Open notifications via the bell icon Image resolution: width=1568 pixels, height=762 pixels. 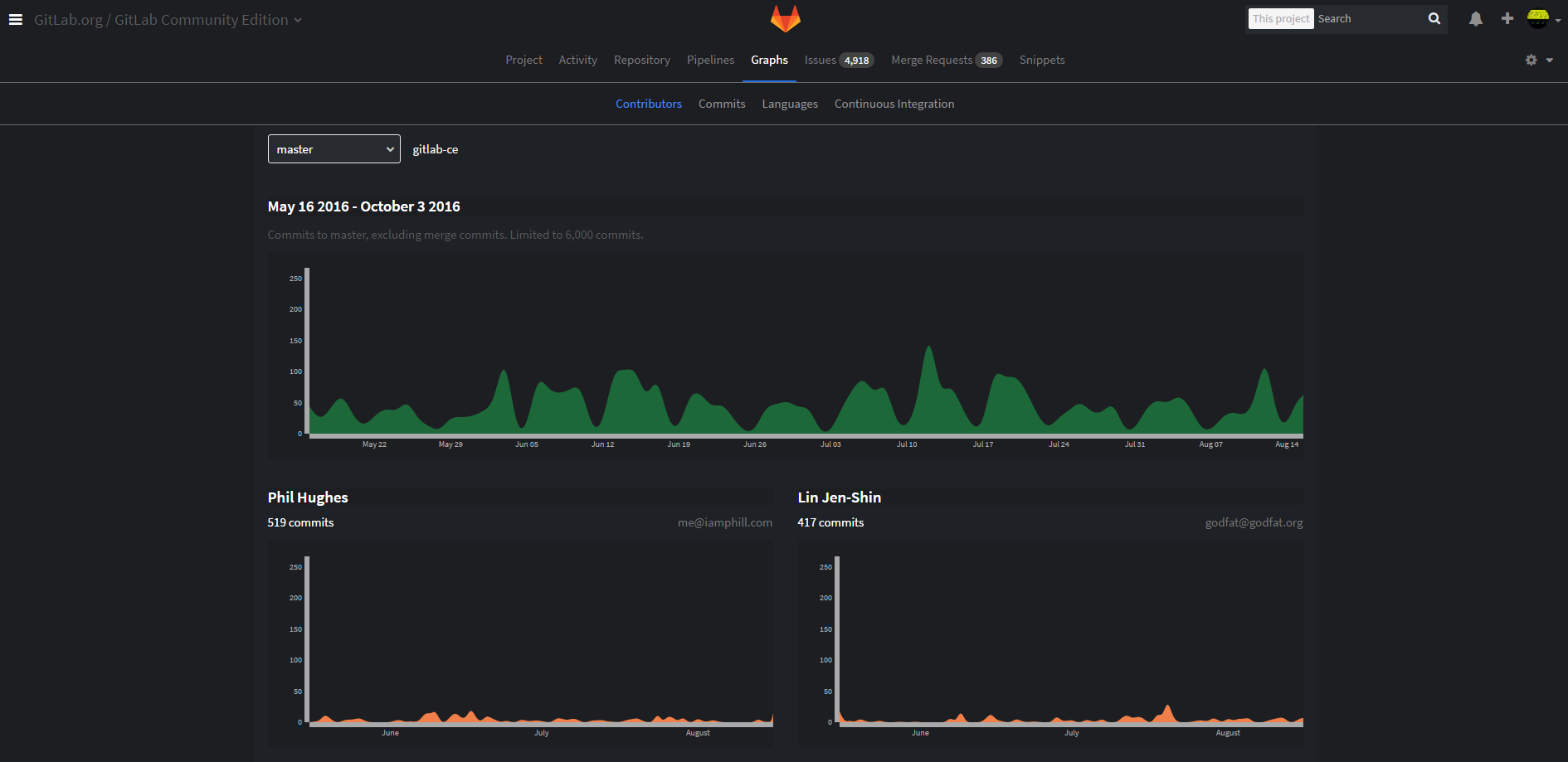1476,18
